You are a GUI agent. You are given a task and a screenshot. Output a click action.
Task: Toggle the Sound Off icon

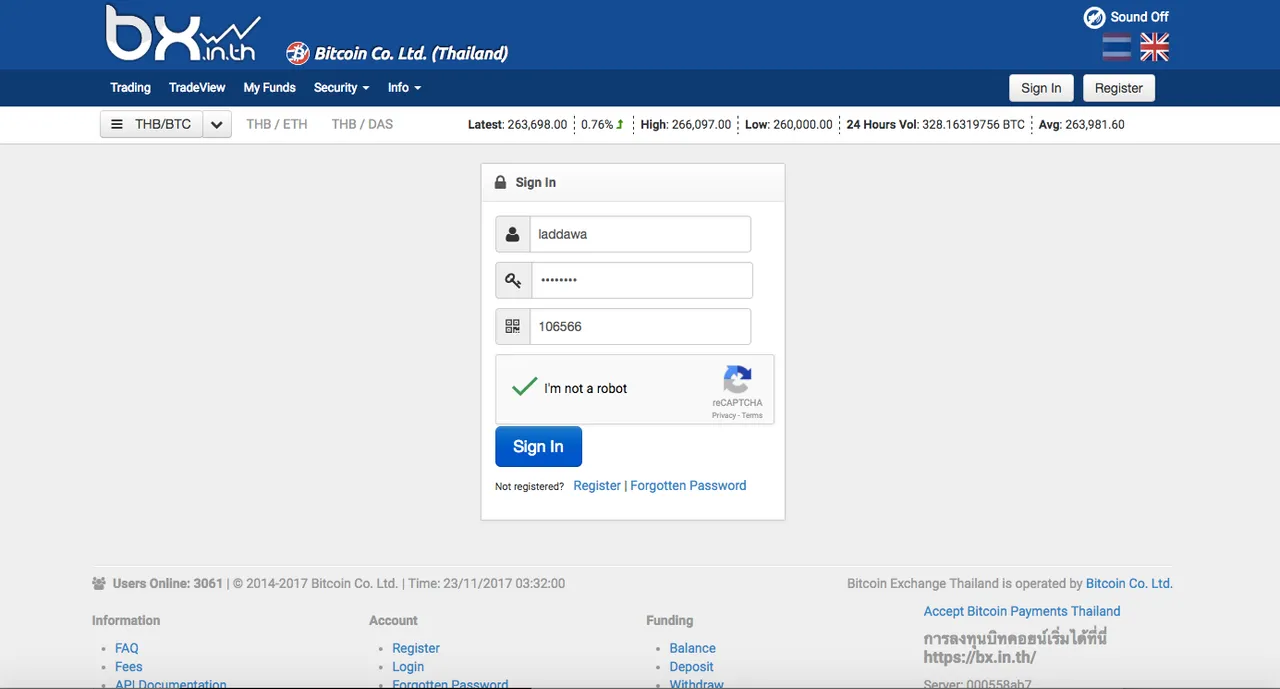(1094, 17)
